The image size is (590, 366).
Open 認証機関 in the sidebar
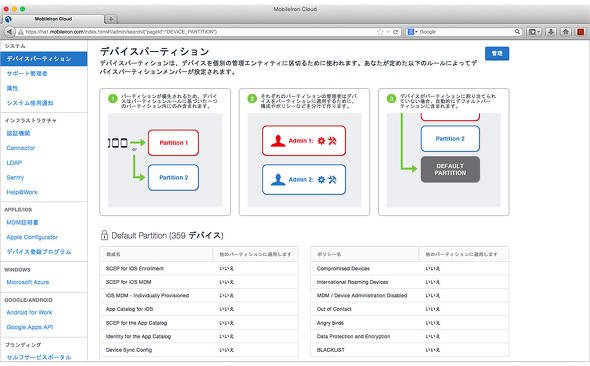click(x=18, y=133)
